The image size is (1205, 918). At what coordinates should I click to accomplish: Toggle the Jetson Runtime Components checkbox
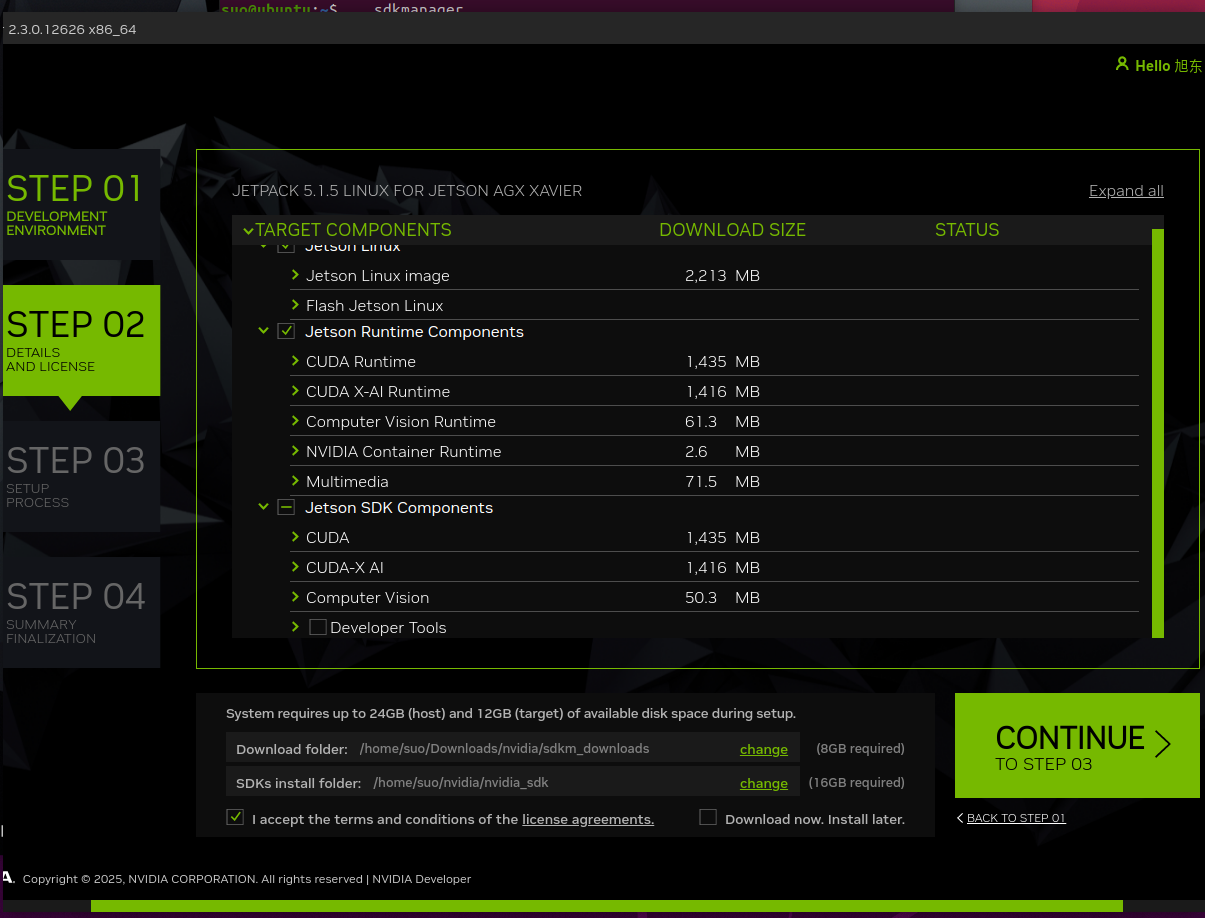point(286,331)
